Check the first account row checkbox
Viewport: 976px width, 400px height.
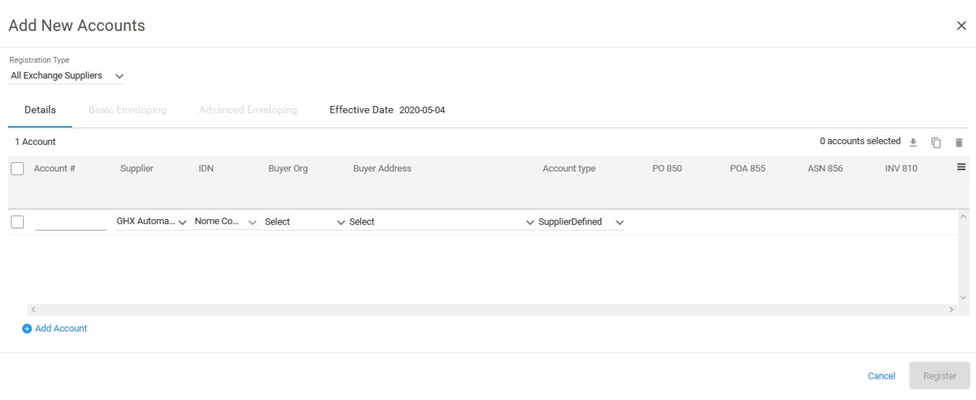(x=17, y=222)
